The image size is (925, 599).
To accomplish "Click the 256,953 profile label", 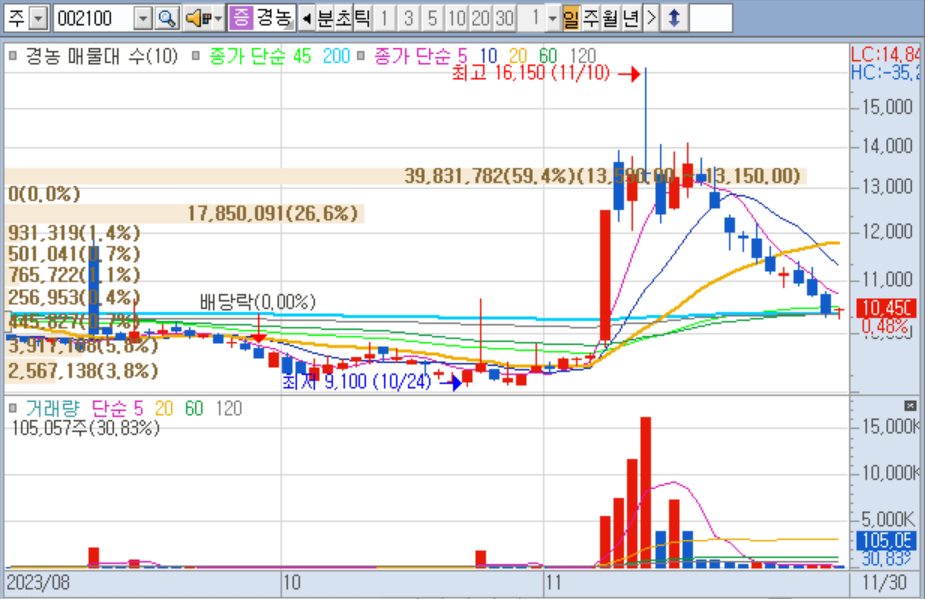I will [74, 296].
